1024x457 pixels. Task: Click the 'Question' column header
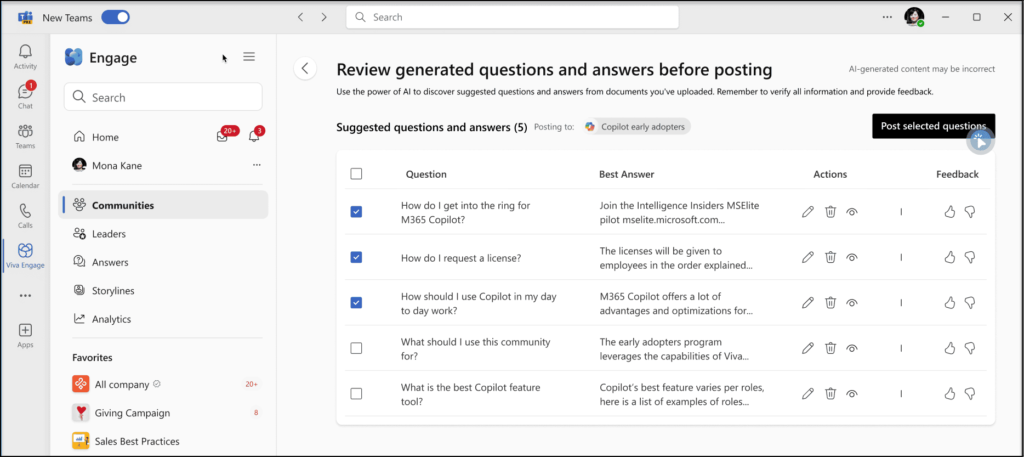(x=426, y=174)
